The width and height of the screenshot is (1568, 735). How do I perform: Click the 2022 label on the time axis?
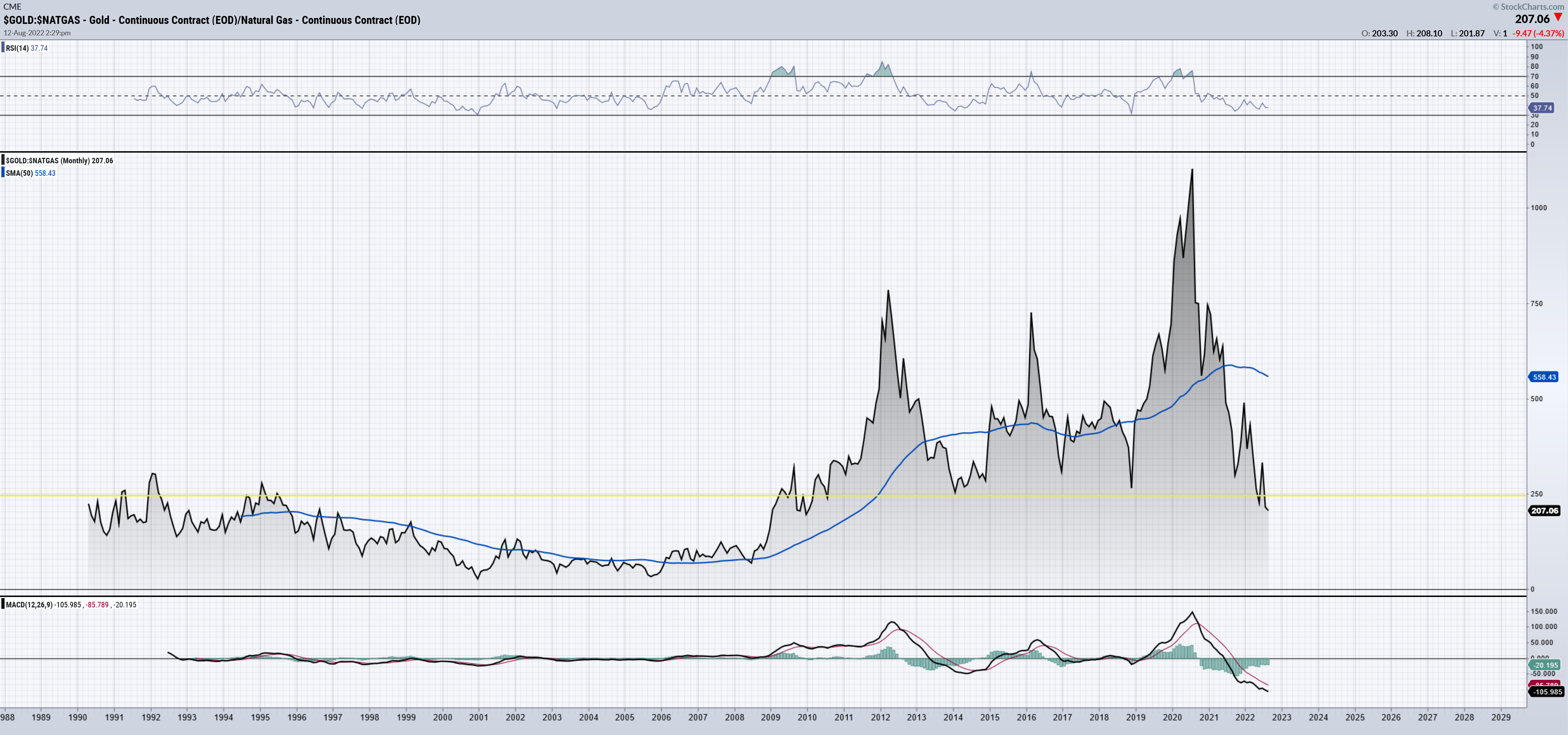point(1245,717)
